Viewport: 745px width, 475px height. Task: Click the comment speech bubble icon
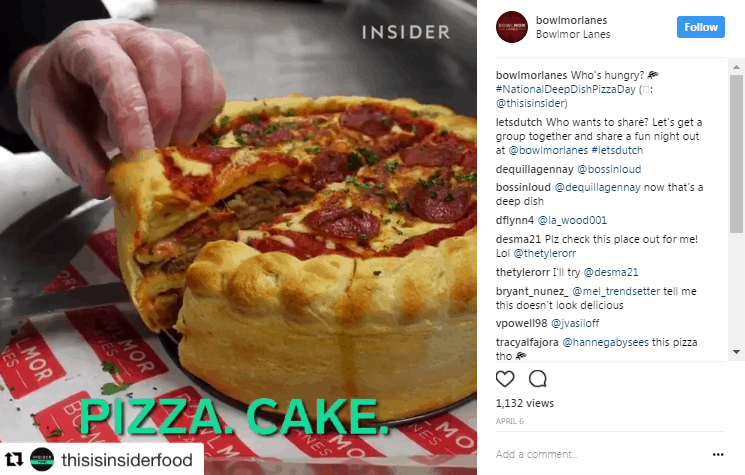coord(537,379)
